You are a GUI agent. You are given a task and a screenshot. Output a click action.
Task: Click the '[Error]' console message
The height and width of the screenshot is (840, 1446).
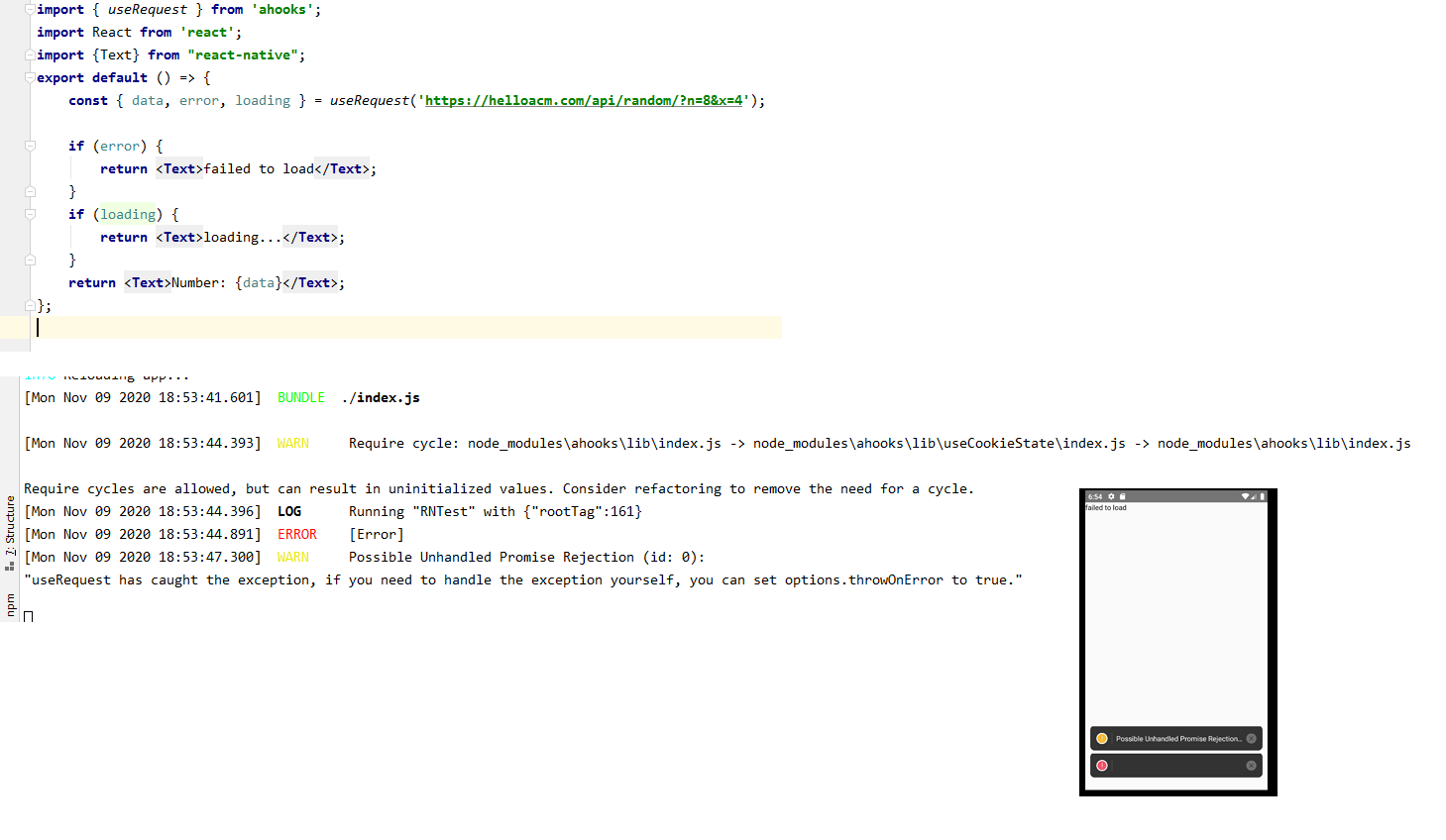pos(377,534)
